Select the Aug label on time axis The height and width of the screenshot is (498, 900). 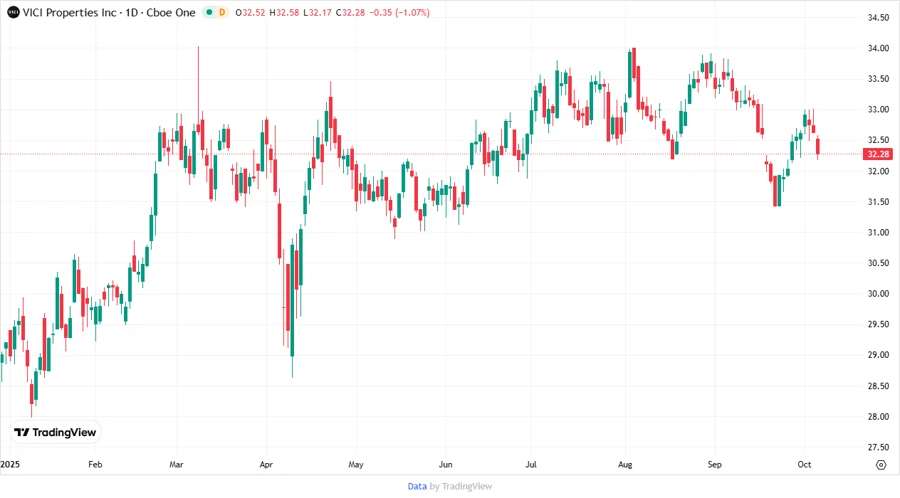click(x=626, y=465)
